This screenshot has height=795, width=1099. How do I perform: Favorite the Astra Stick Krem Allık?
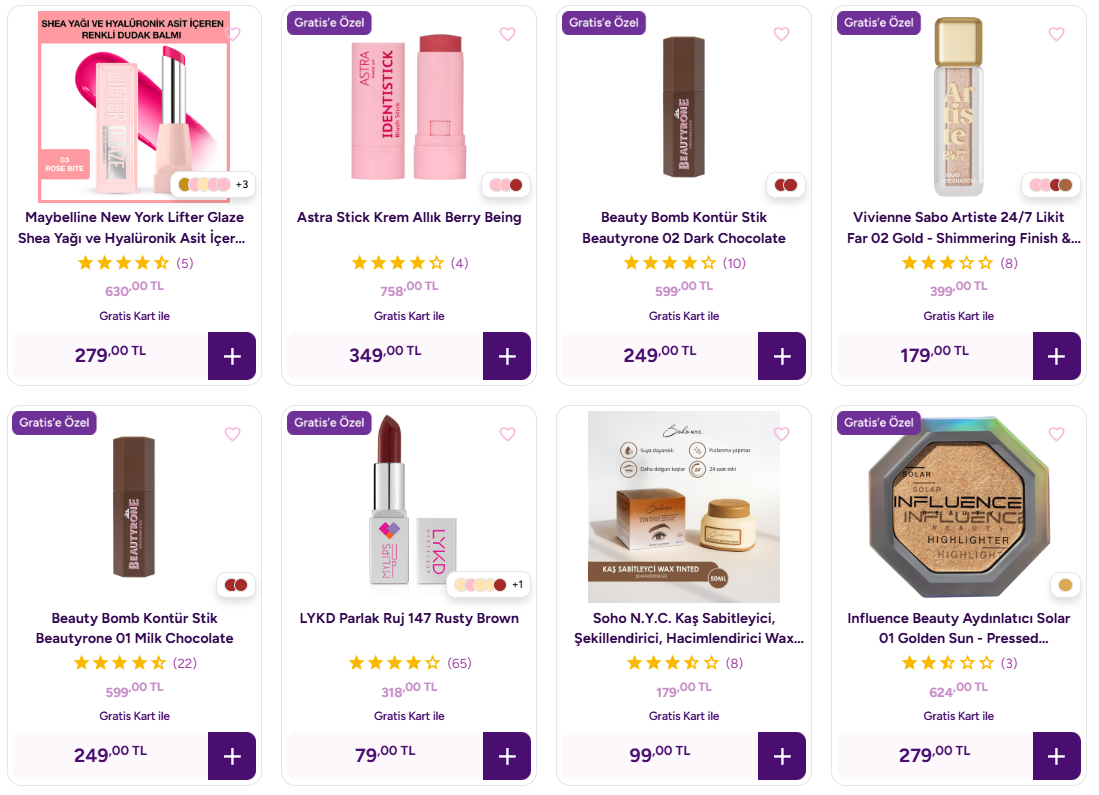click(507, 34)
